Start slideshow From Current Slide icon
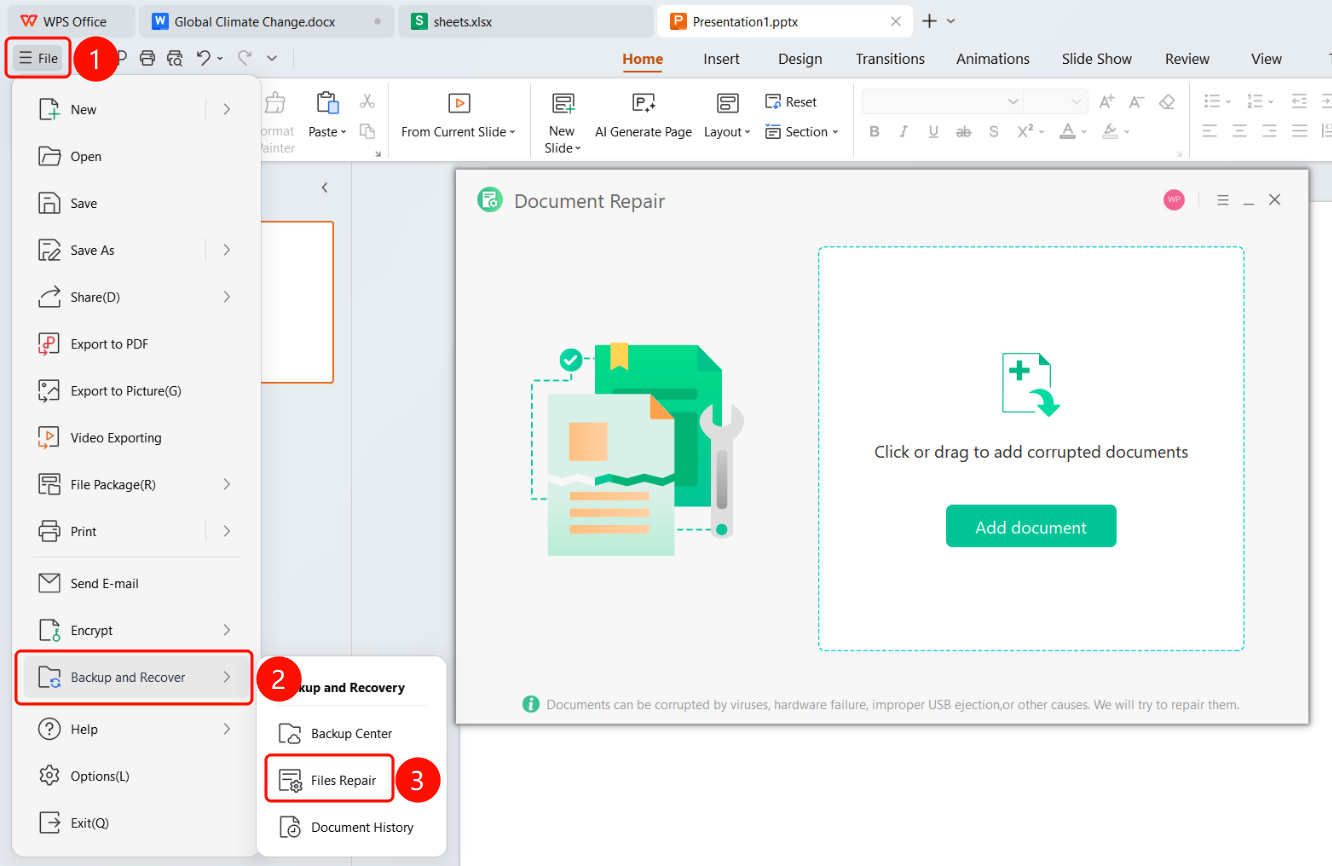 (459, 103)
